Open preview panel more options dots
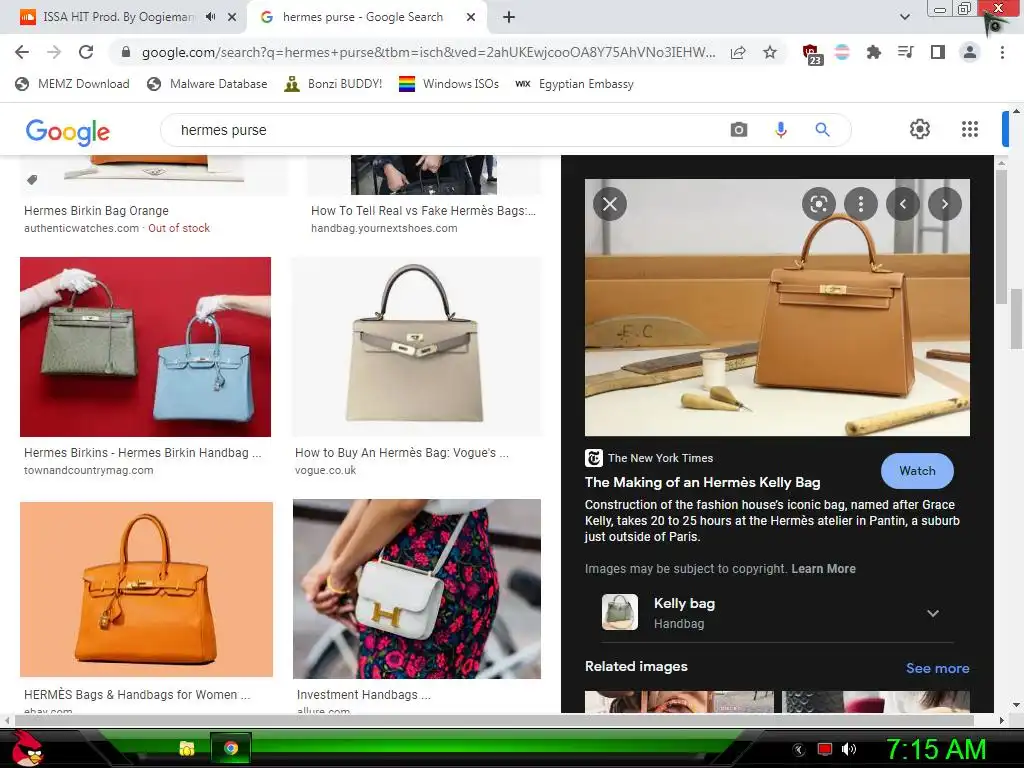The image size is (1024, 768). click(861, 204)
